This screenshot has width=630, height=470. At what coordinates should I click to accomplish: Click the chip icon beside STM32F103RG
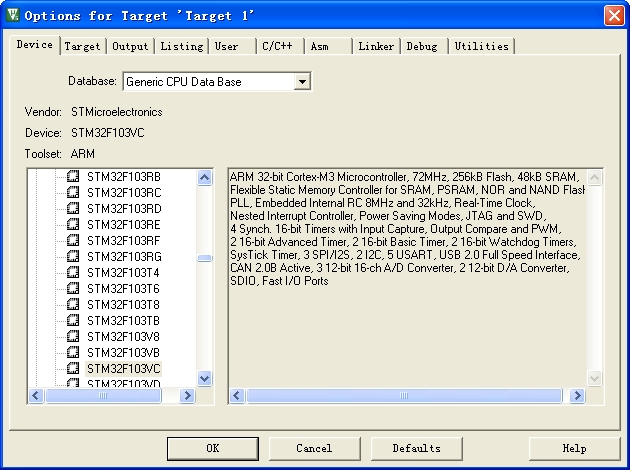tap(73, 256)
